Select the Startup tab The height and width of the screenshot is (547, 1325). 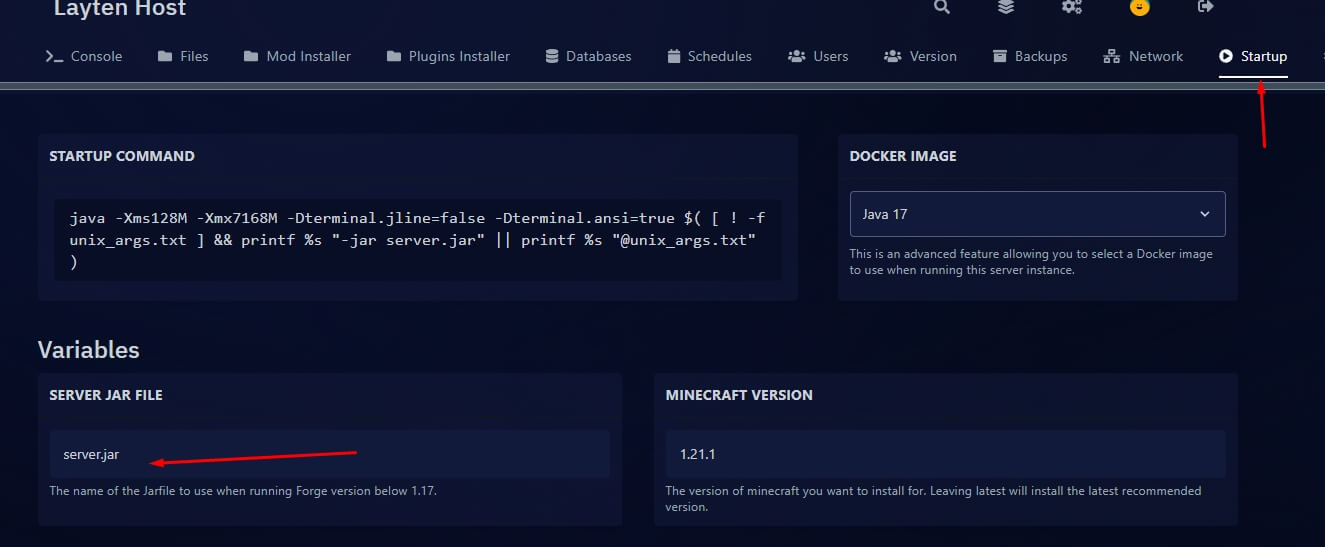[1253, 56]
